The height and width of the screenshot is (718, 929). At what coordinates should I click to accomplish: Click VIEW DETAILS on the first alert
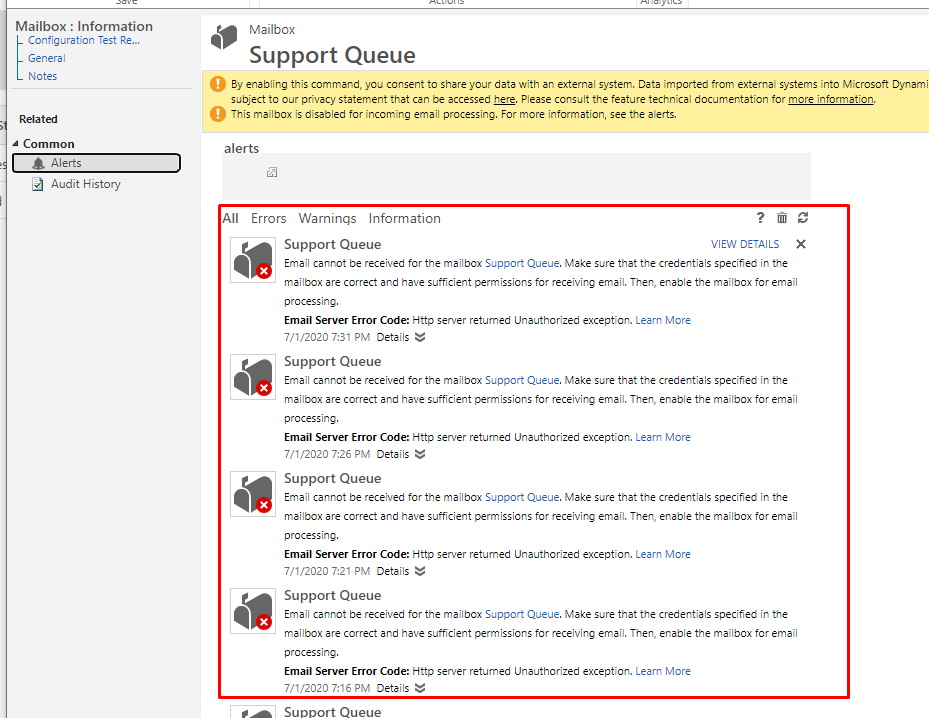[x=744, y=244]
